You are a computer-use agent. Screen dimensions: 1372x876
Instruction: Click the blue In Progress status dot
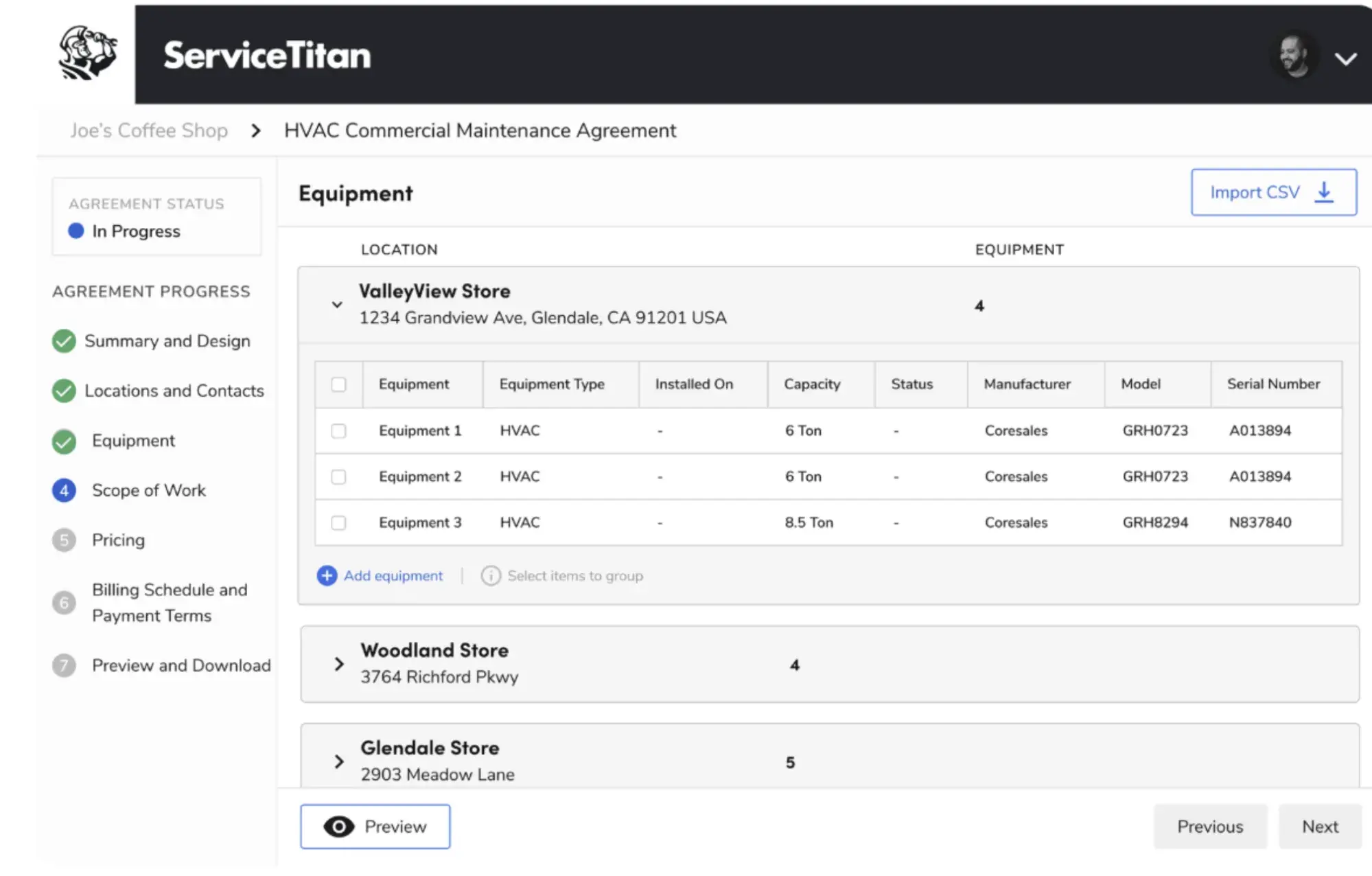(x=74, y=231)
